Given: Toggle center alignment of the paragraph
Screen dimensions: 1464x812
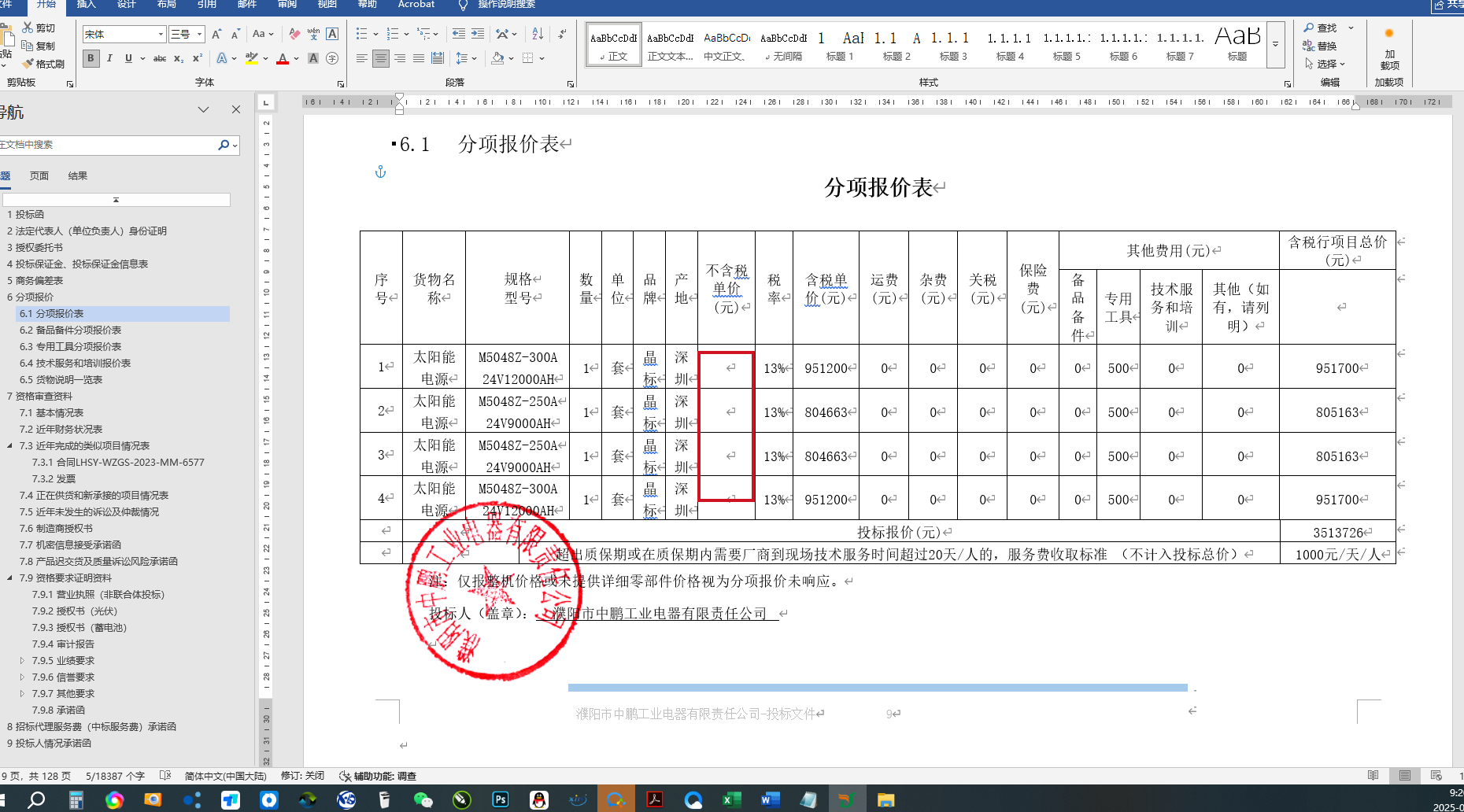Looking at the screenshot, I should (x=381, y=58).
